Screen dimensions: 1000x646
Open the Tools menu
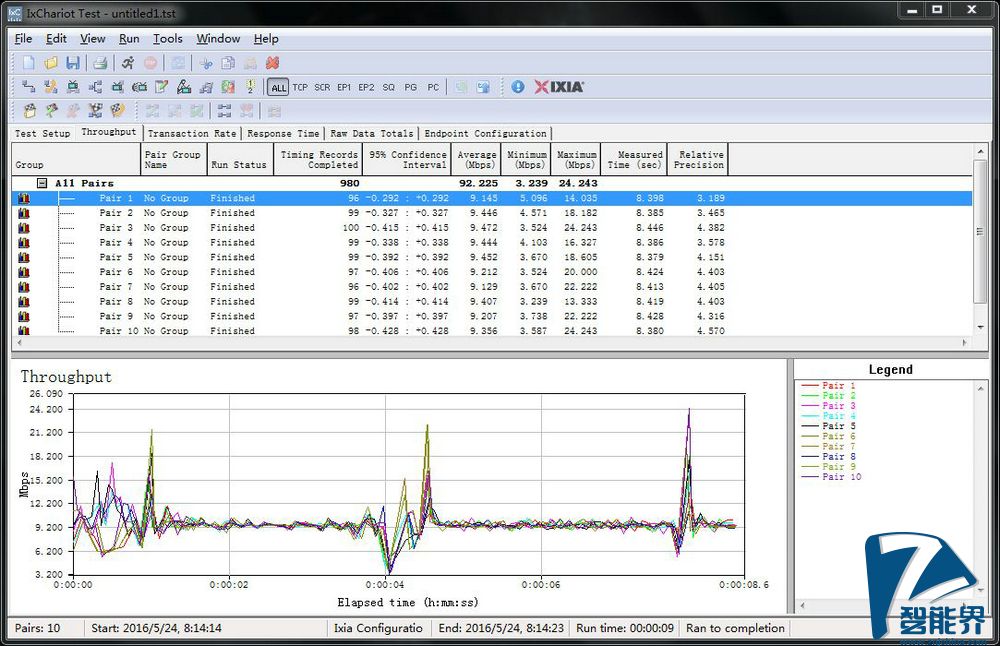(167, 39)
